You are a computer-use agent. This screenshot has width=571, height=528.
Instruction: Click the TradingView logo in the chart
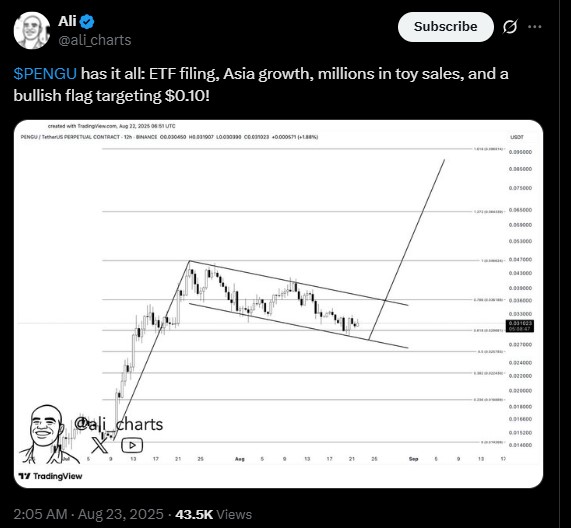tap(51, 476)
